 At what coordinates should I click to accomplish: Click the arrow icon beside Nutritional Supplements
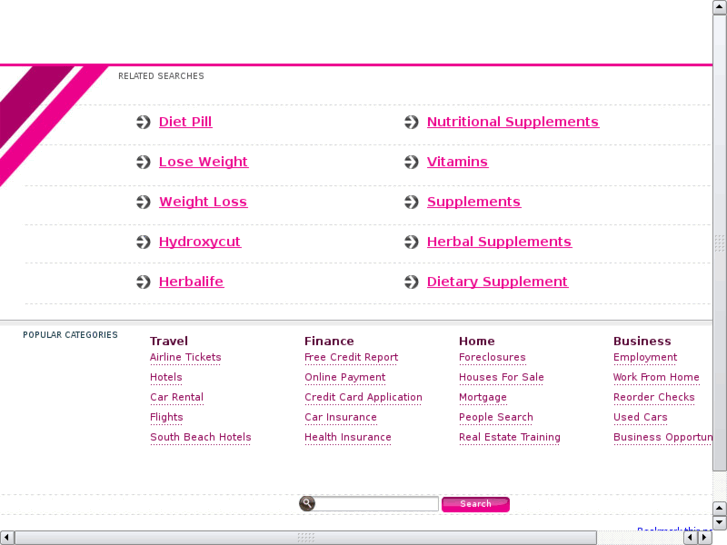(411, 122)
